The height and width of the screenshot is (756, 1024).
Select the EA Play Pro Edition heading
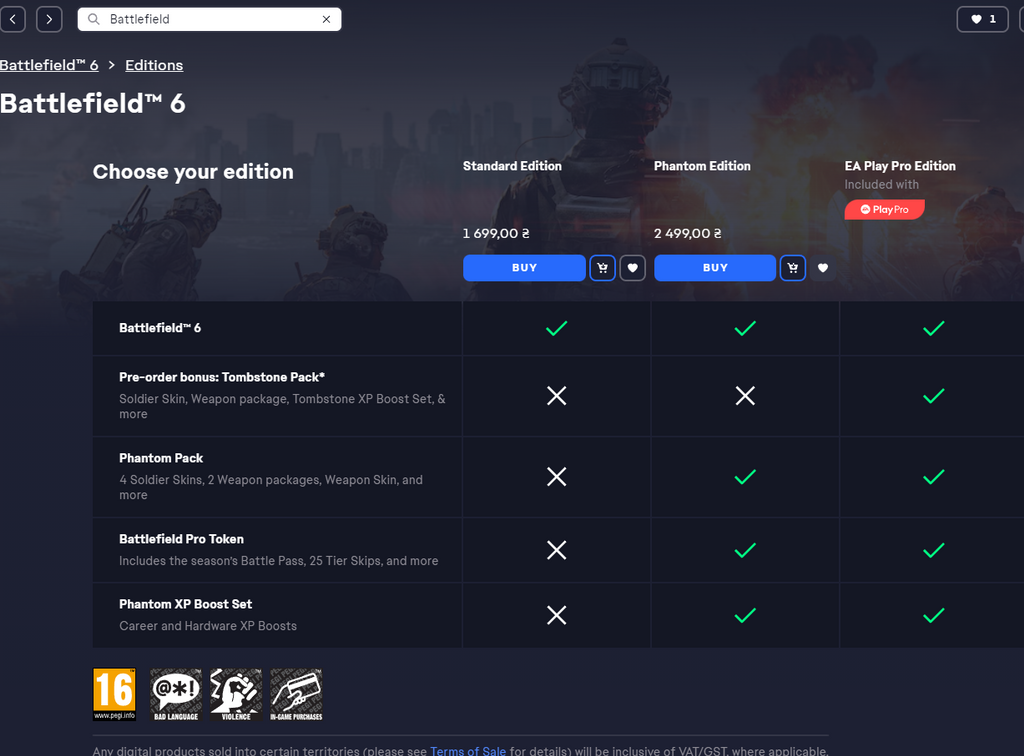[900, 166]
